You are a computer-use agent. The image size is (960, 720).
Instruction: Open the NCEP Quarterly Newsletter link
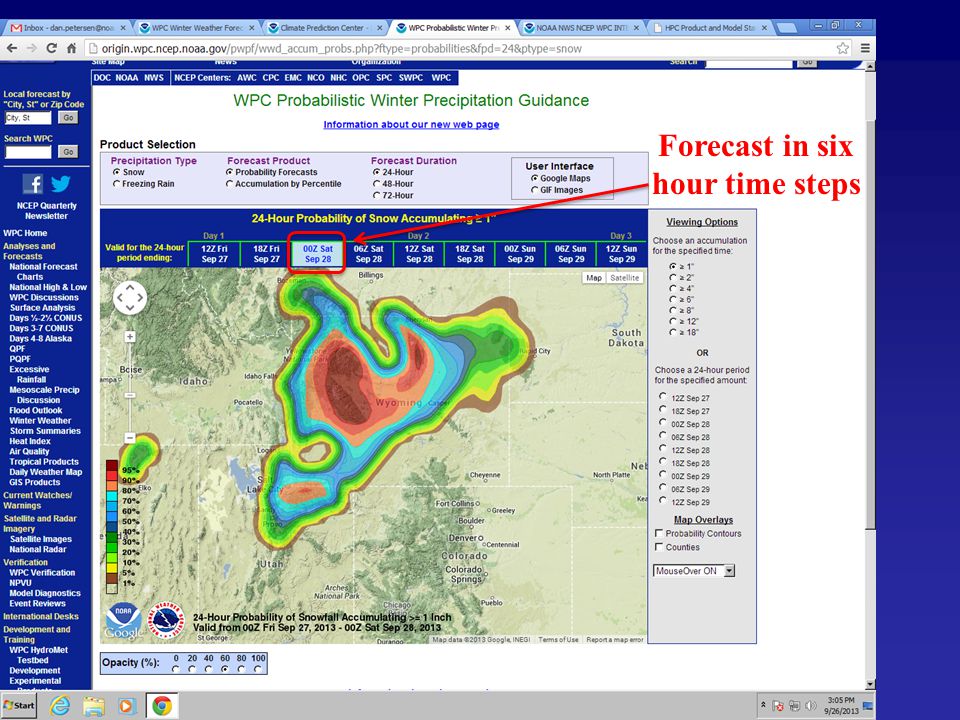pyautogui.click(x=47, y=211)
